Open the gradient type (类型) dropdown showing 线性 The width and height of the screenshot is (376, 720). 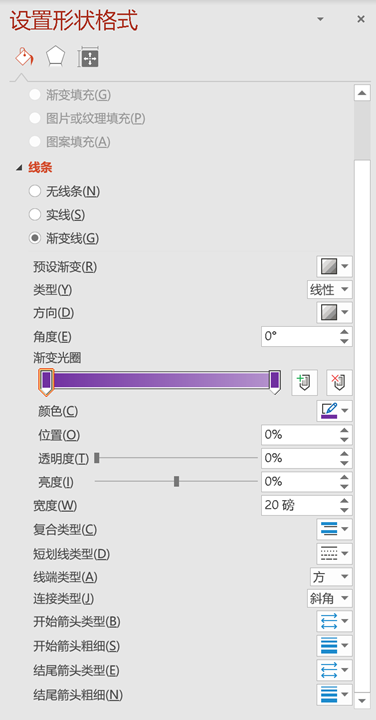coord(330,290)
